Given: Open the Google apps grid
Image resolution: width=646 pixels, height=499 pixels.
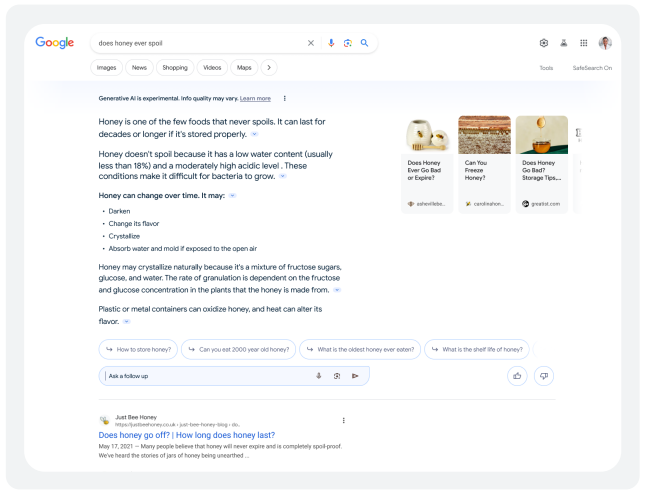Looking at the screenshot, I should point(584,43).
